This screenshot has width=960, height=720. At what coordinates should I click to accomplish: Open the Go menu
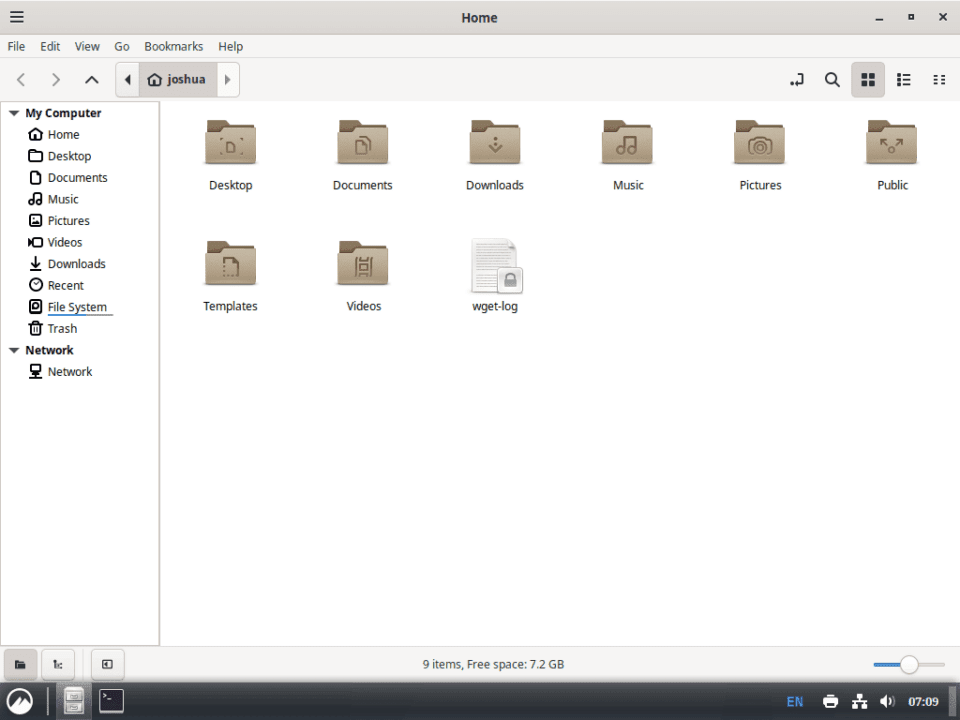[122, 46]
